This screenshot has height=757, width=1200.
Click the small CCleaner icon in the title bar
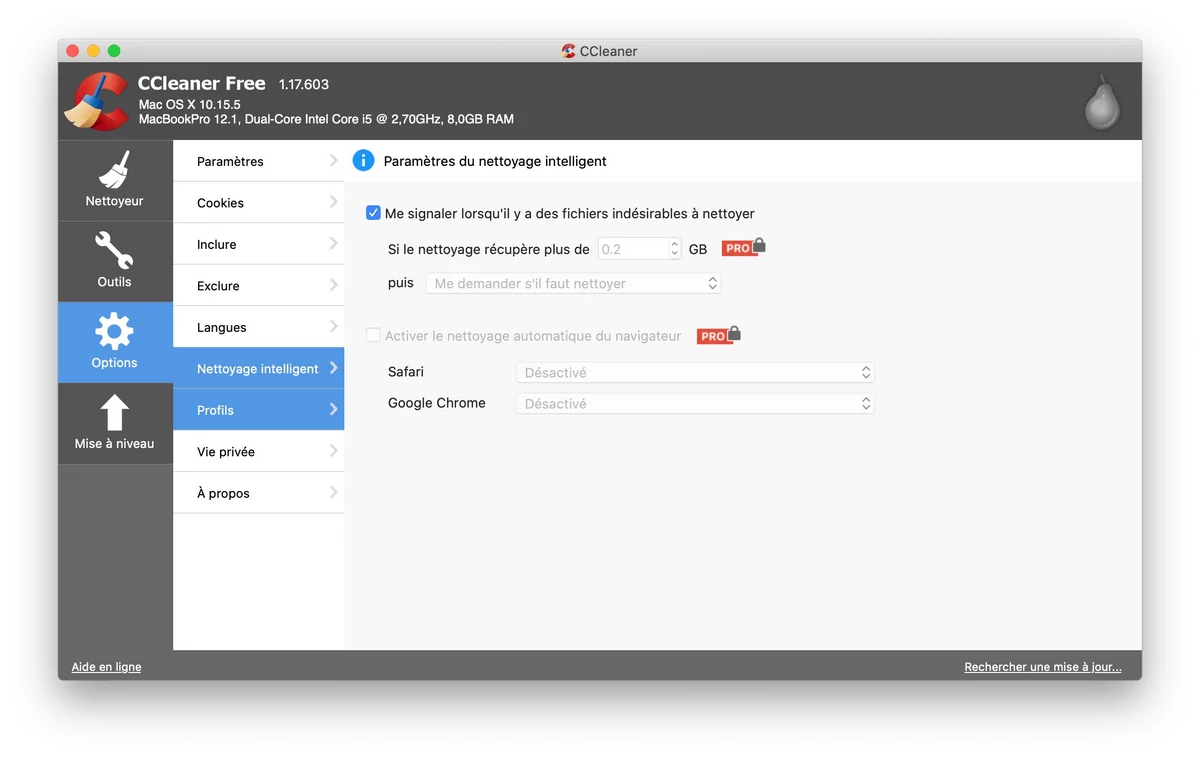click(569, 51)
